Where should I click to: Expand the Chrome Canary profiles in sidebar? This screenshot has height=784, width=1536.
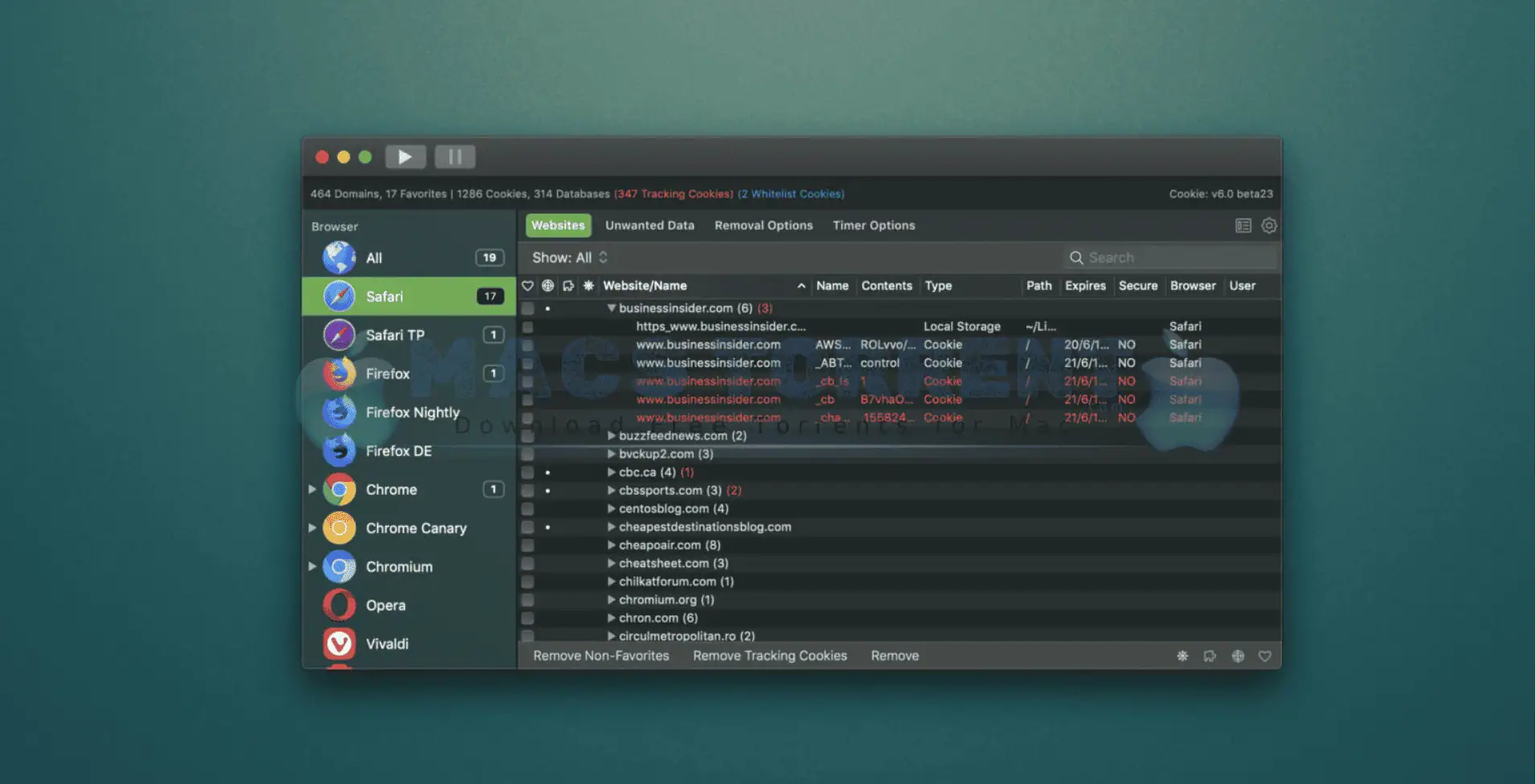coord(312,528)
